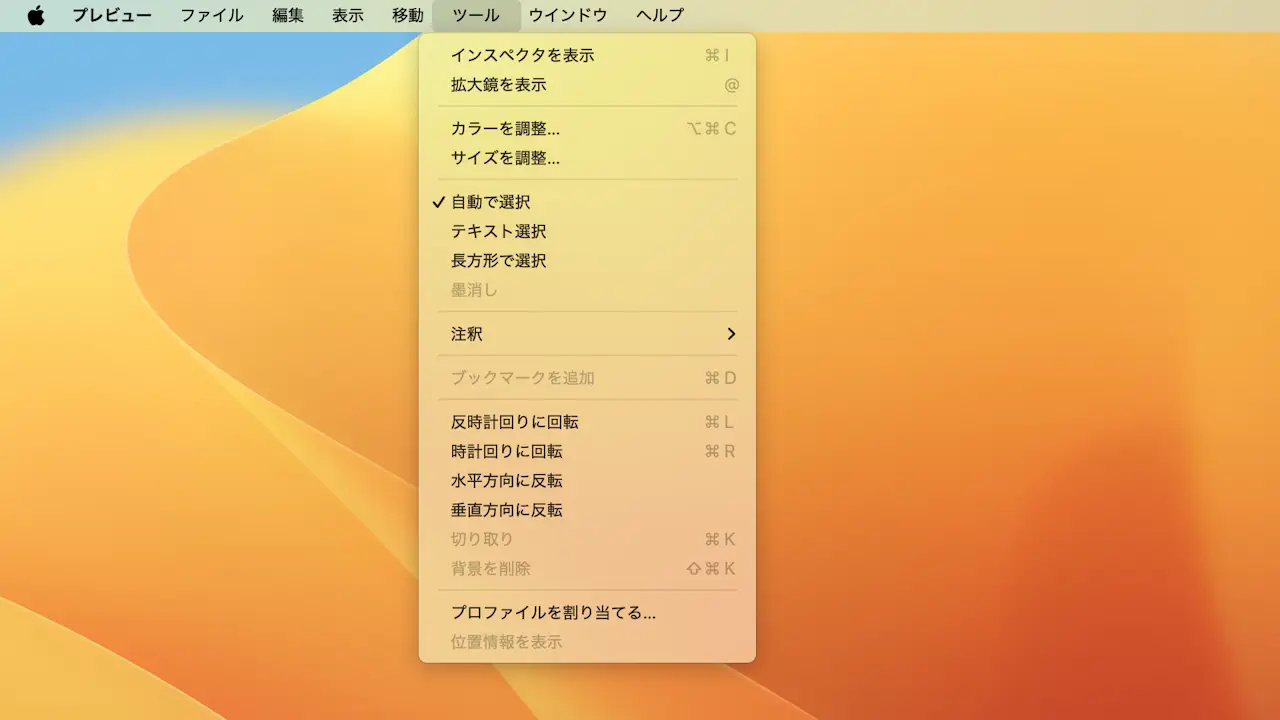1280x720 pixels.
Task: Close the open ツール menu
Action: (x=477, y=15)
